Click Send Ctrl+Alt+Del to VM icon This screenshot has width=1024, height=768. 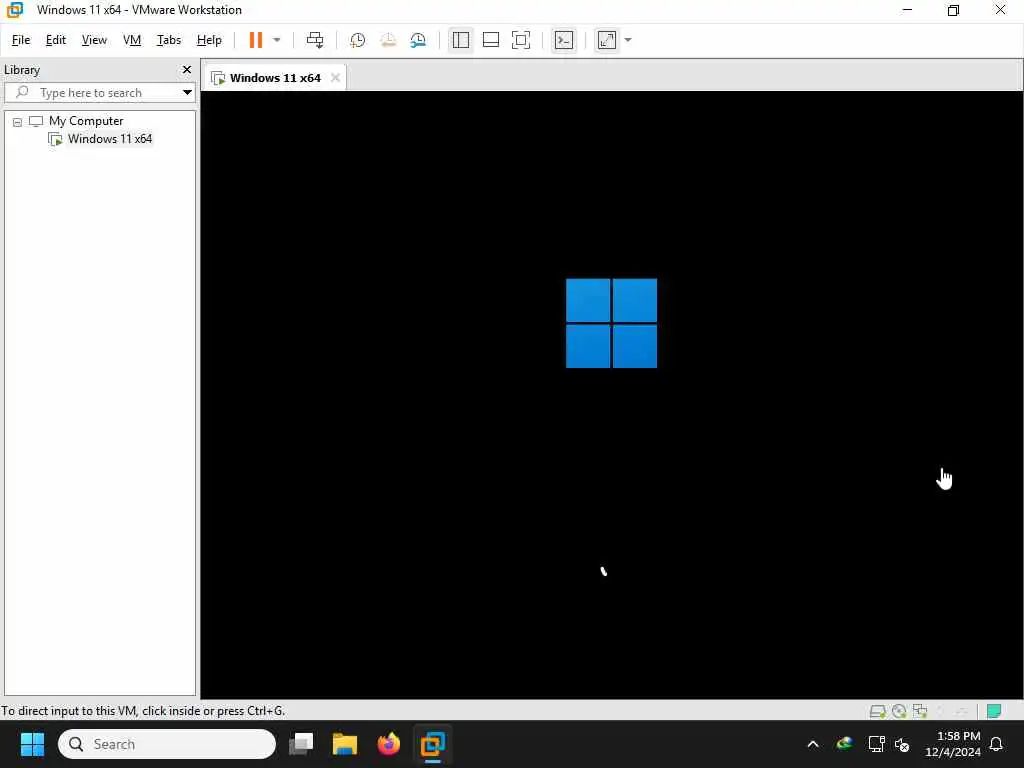(315, 40)
